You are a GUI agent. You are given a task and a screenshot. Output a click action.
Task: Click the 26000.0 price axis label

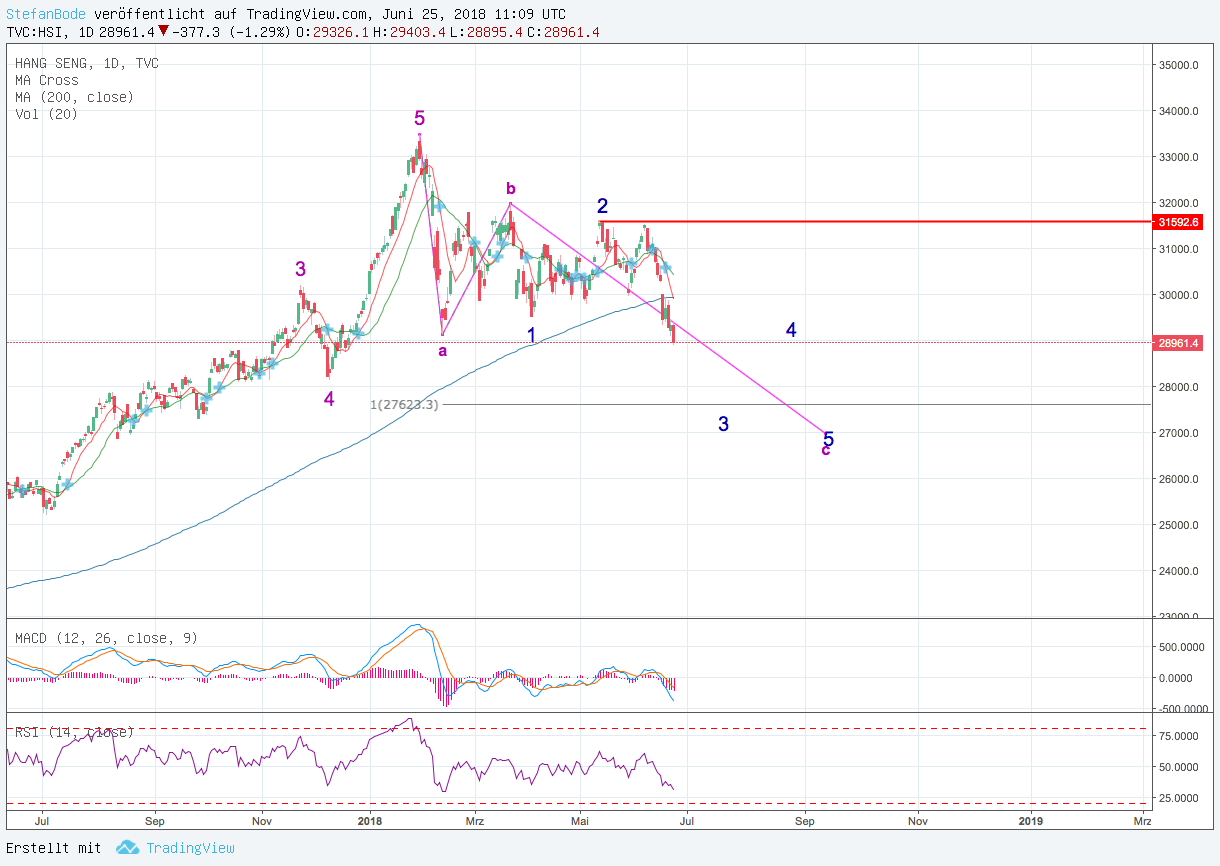(x=1179, y=479)
